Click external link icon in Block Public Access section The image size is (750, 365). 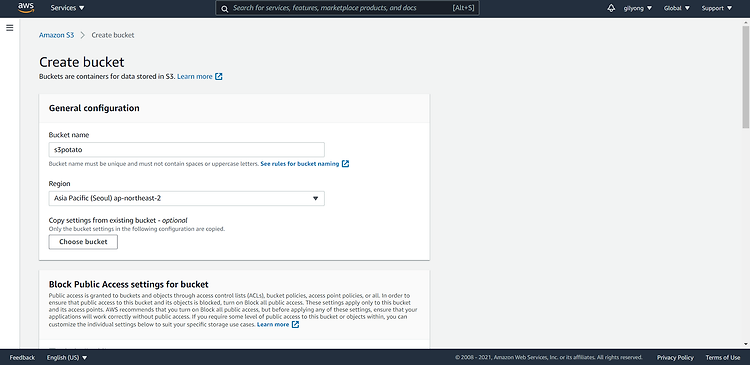click(x=296, y=324)
